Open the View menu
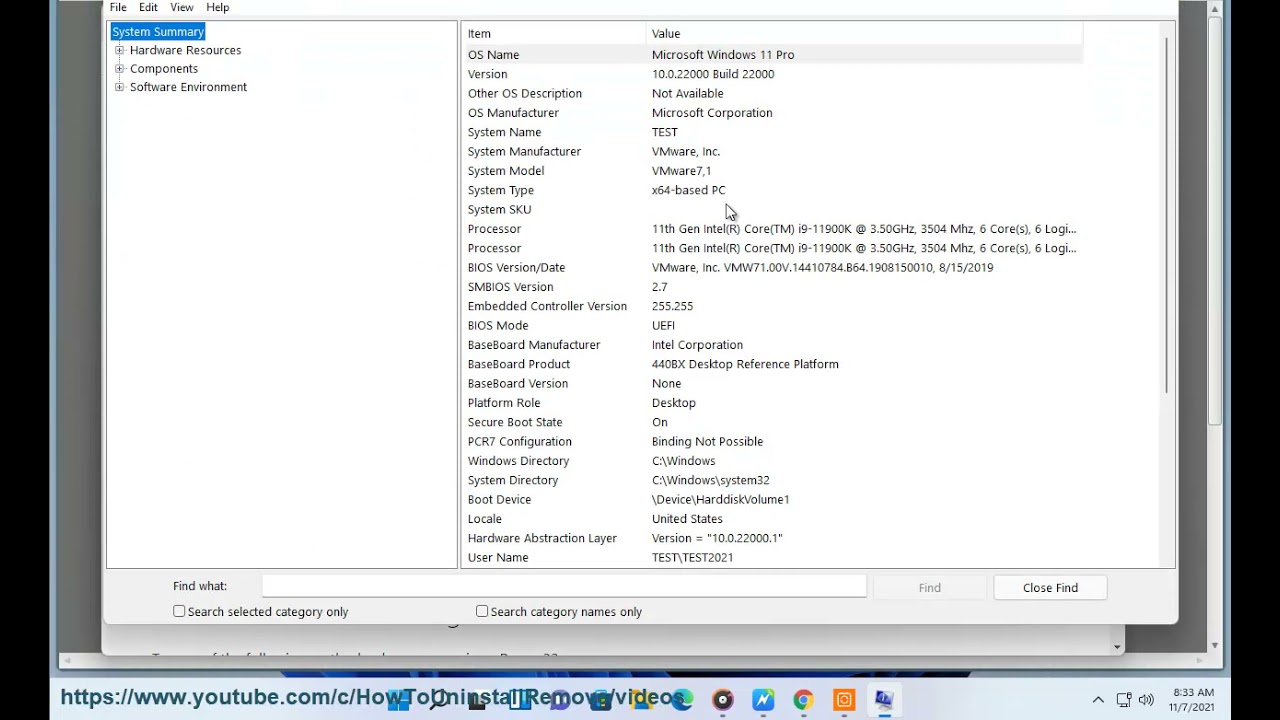 coord(182,8)
